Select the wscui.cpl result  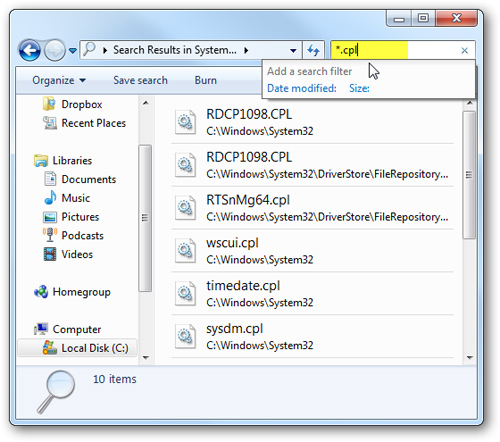(x=312, y=251)
